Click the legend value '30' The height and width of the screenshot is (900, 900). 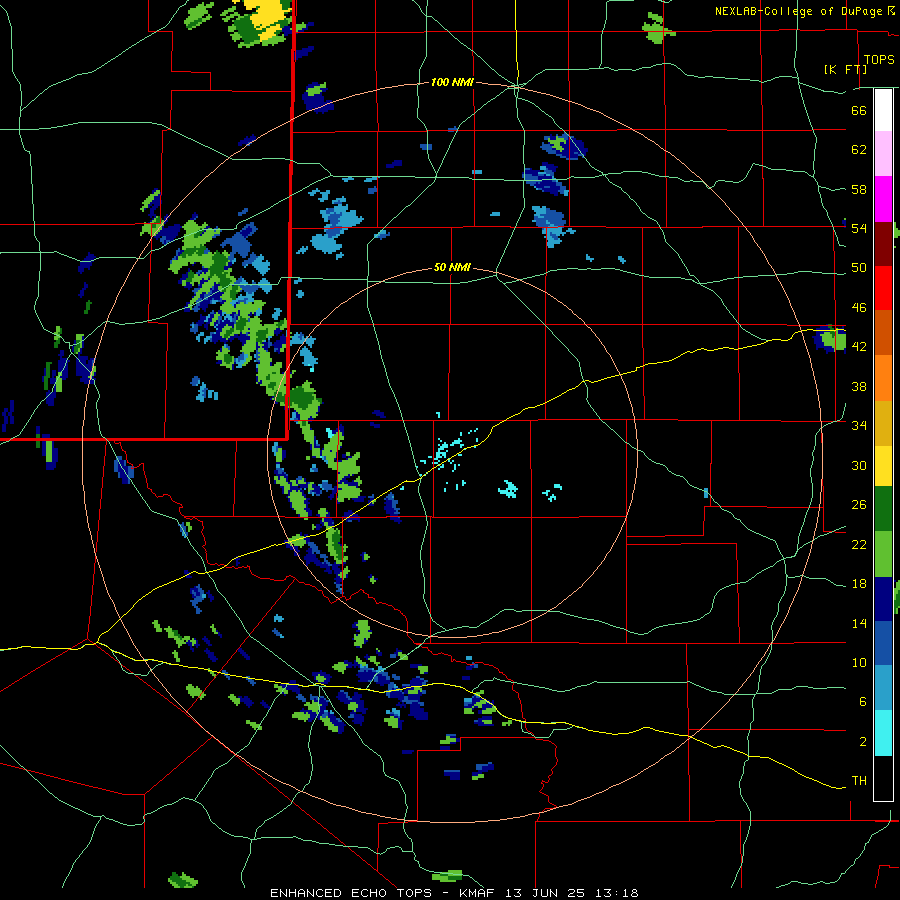(x=859, y=465)
